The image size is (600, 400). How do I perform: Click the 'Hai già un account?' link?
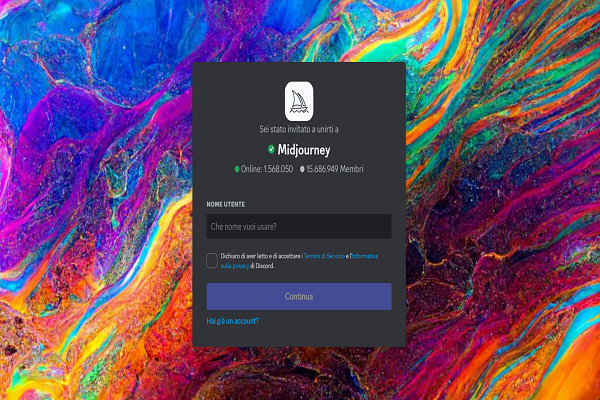pos(233,321)
